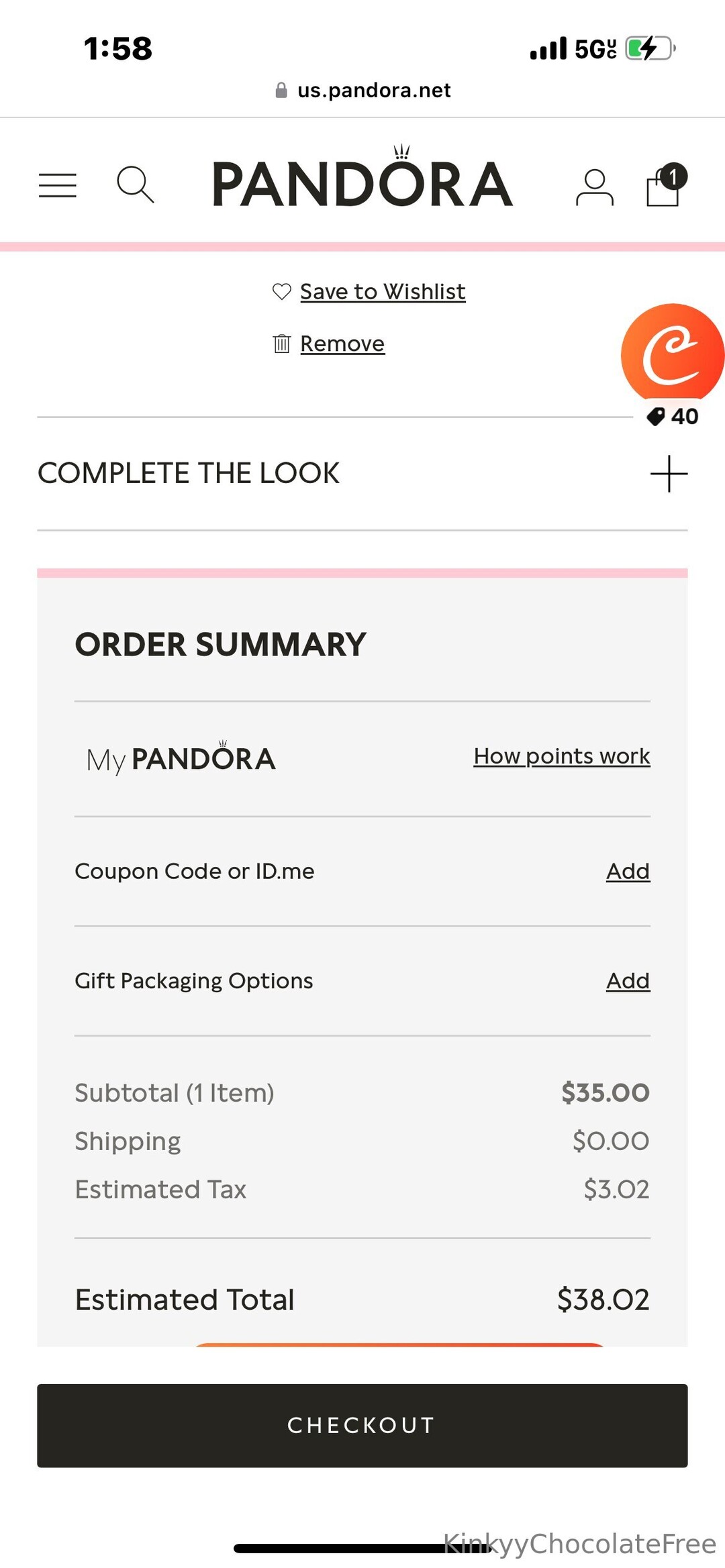Open the hamburger navigation menu
Image resolution: width=725 pixels, height=1568 pixels.
58,185
